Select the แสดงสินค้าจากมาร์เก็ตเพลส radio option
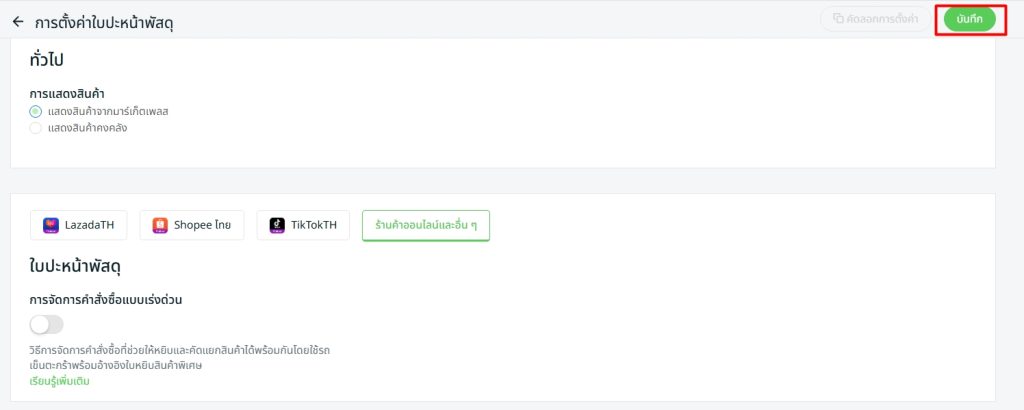1024x410 pixels. pyautogui.click(x=36, y=111)
